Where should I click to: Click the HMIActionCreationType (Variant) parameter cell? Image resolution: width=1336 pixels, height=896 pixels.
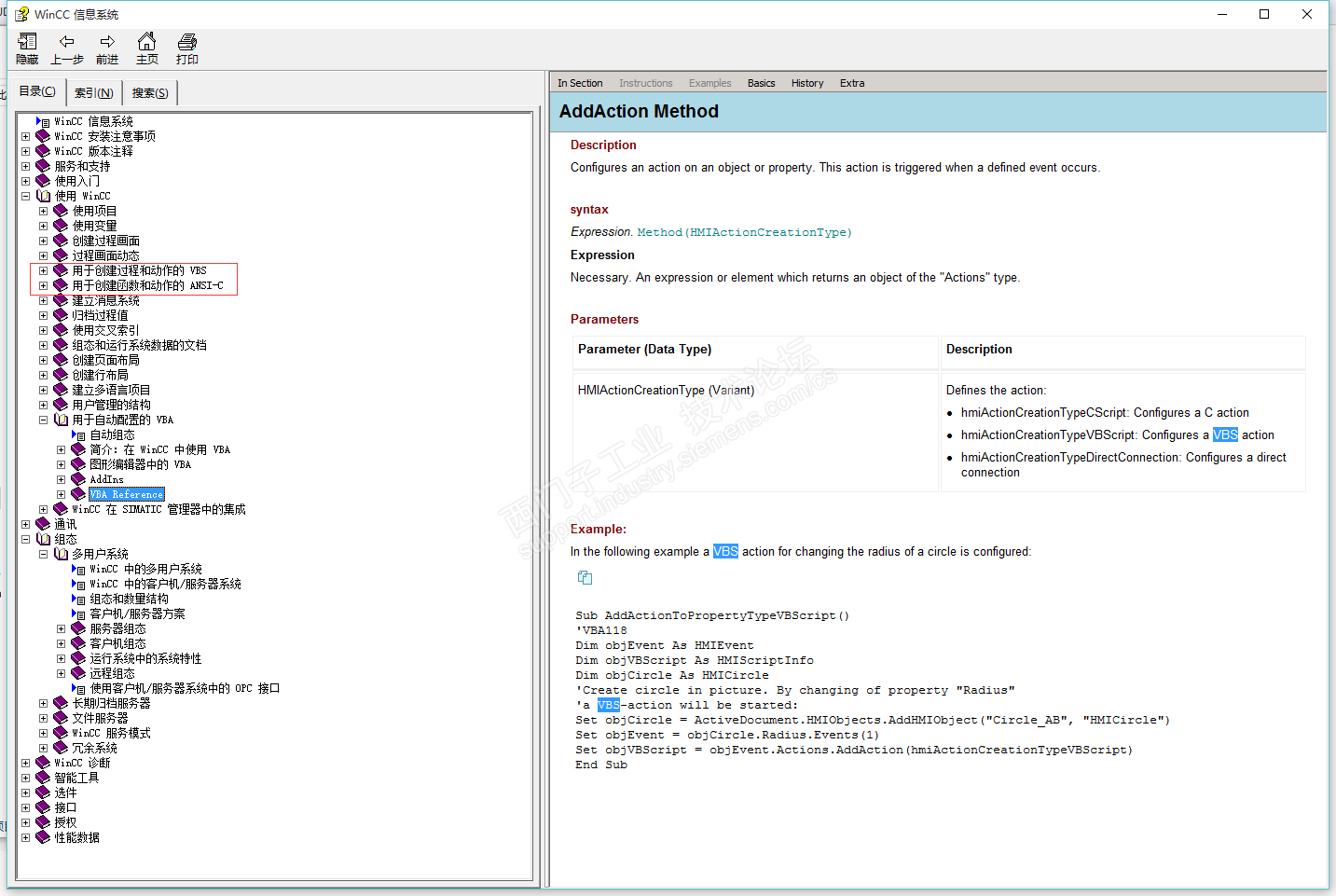coord(755,432)
